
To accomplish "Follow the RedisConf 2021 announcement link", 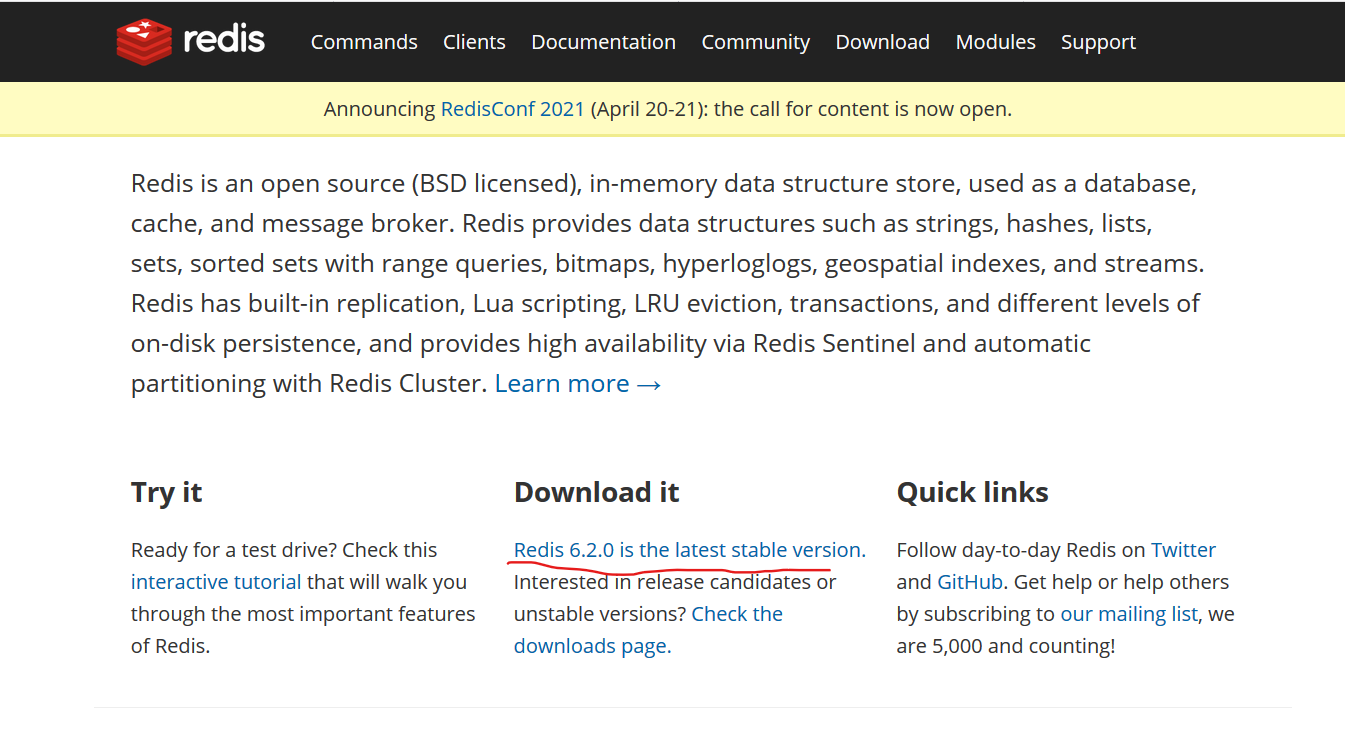I will [x=512, y=109].
